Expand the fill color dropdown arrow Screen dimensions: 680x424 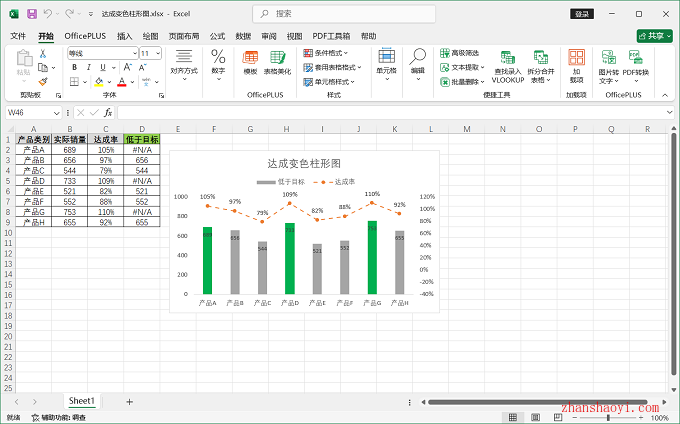tap(109, 82)
